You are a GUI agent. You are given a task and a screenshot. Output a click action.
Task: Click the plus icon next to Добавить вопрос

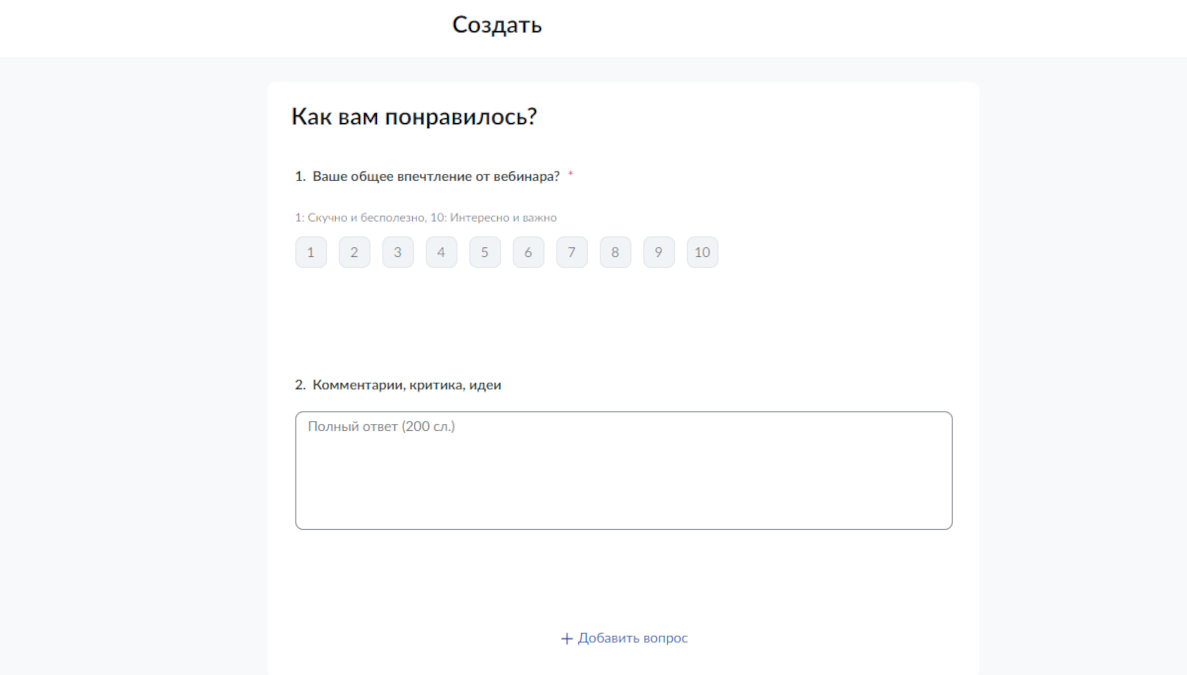coord(565,637)
